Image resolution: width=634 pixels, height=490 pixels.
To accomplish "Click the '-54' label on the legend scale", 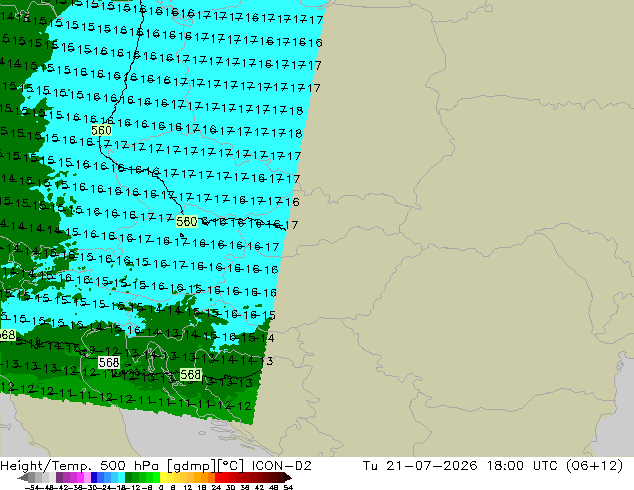I will point(32,487).
